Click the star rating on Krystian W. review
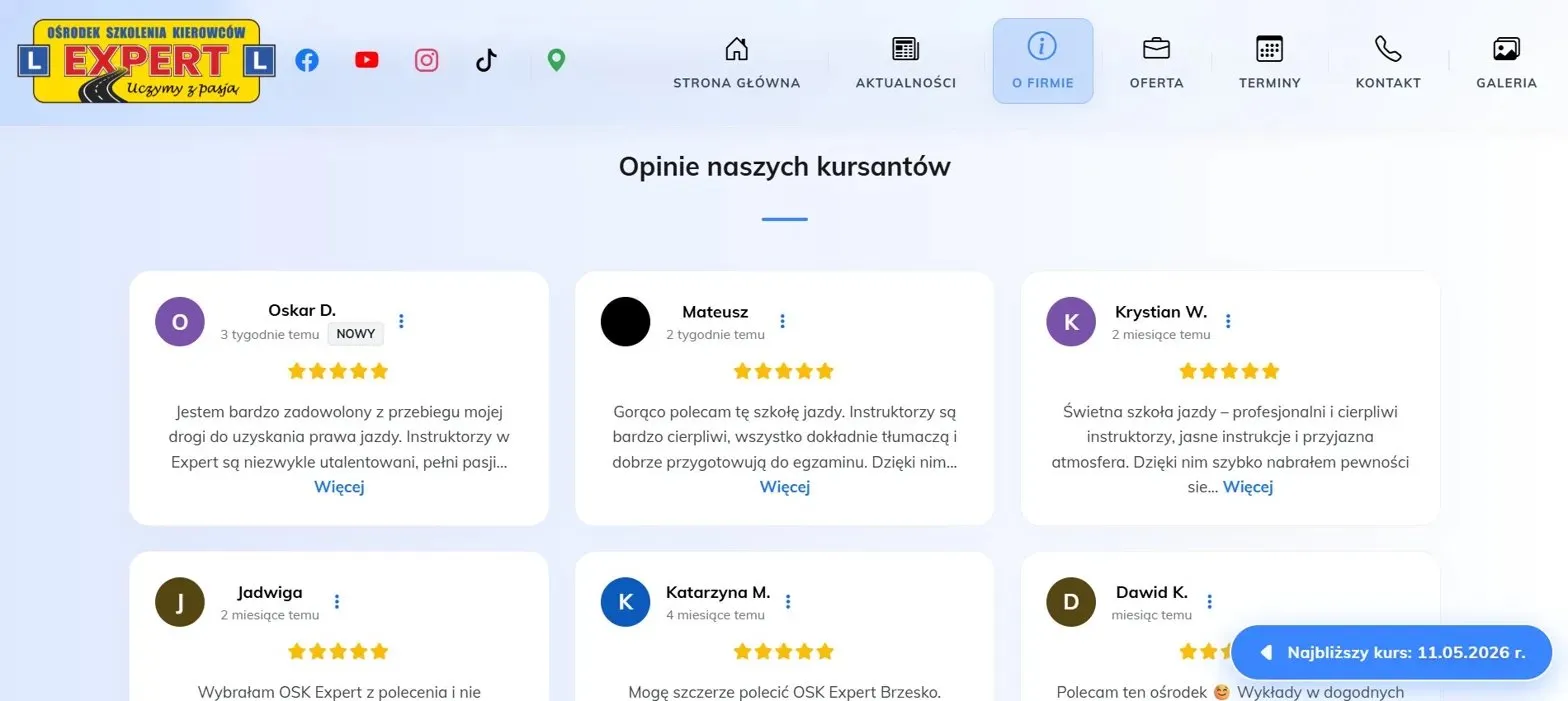 click(x=1229, y=371)
